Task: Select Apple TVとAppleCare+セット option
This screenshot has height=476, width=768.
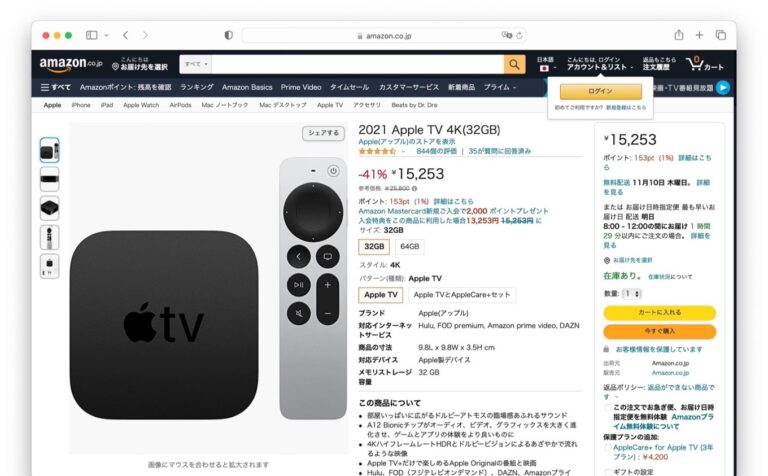Action: pos(461,295)
